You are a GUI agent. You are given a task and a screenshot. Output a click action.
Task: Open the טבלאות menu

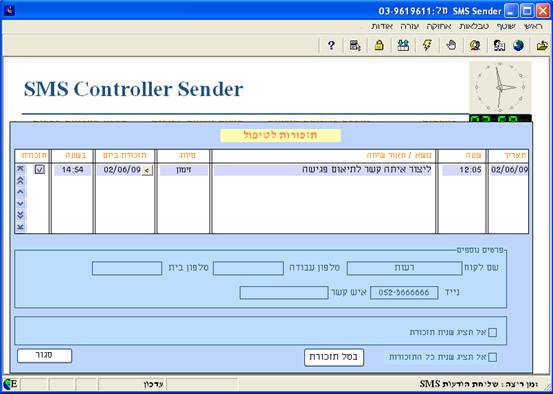[x=474, y=26]
